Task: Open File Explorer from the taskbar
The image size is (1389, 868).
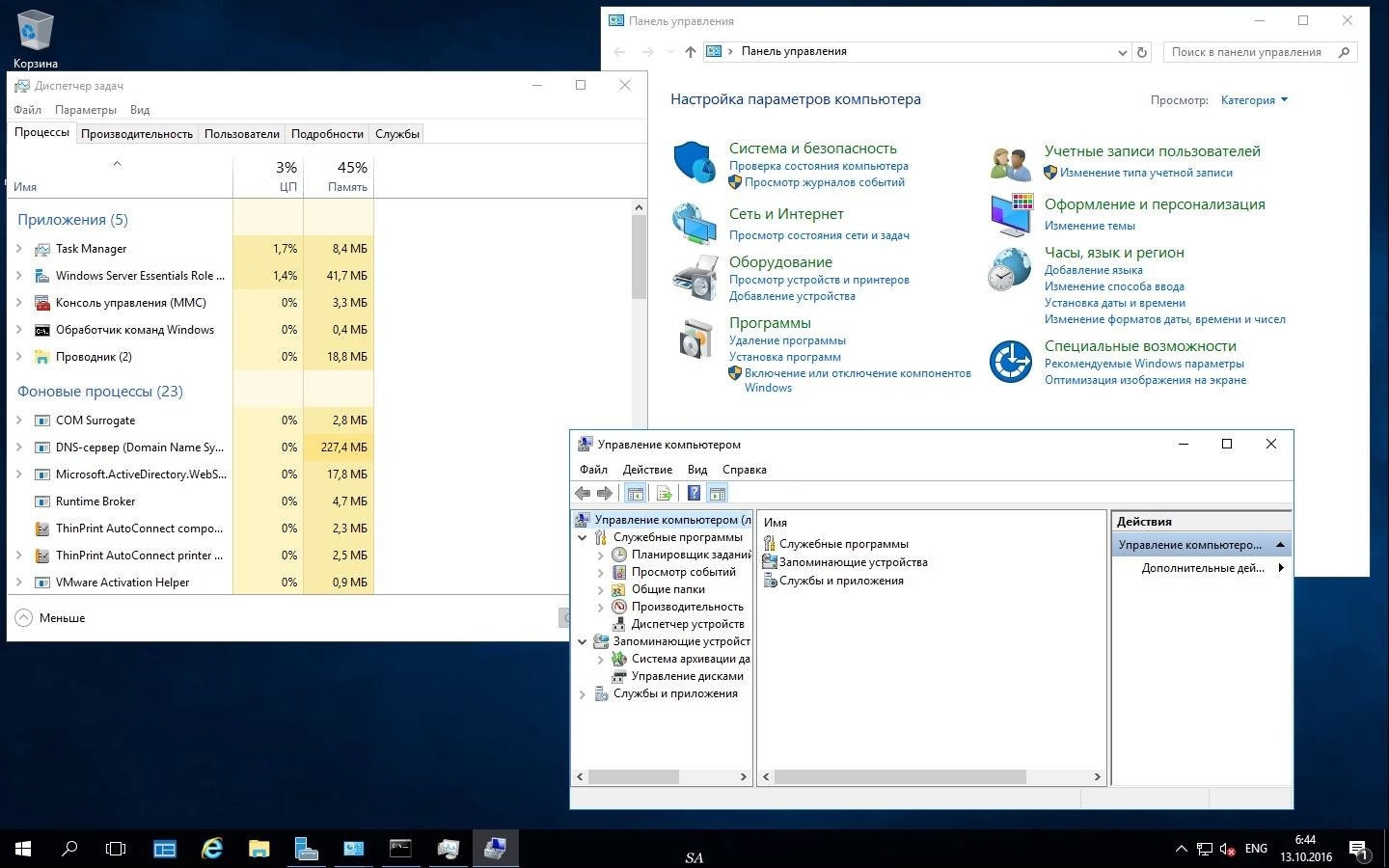Action: coord(259,849)
